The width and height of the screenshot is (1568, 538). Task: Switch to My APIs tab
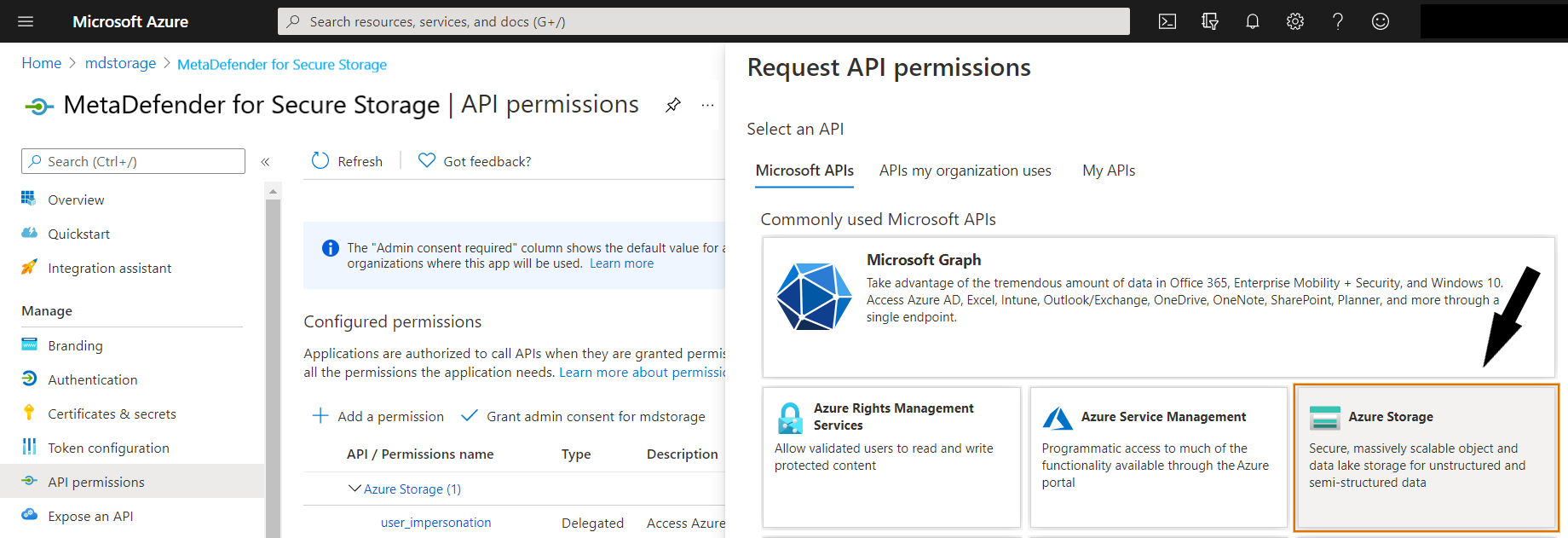click(1109, 171)
